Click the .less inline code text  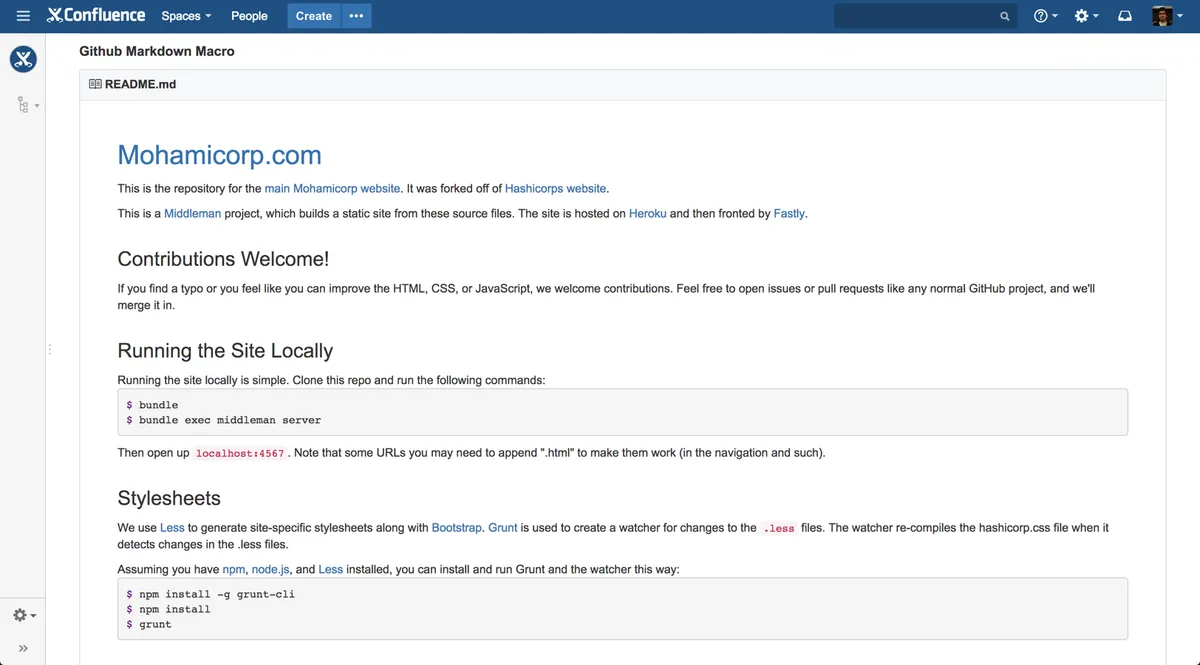779,528
